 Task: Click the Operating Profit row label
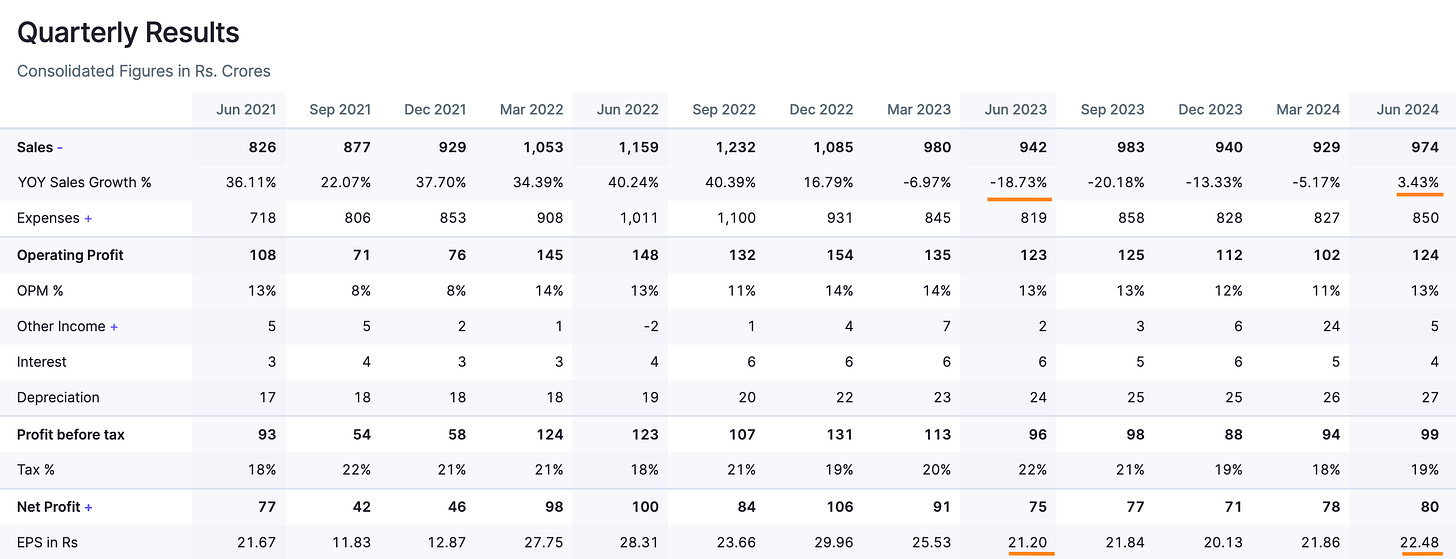pos(70,255)
